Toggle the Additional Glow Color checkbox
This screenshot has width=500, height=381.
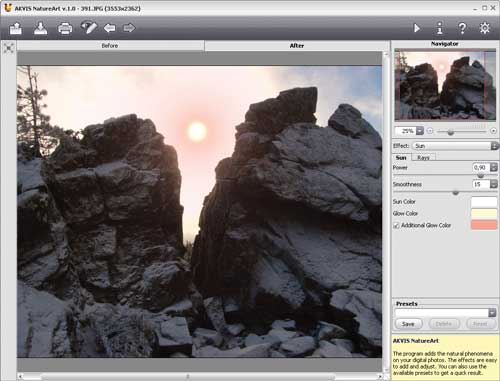396,226
